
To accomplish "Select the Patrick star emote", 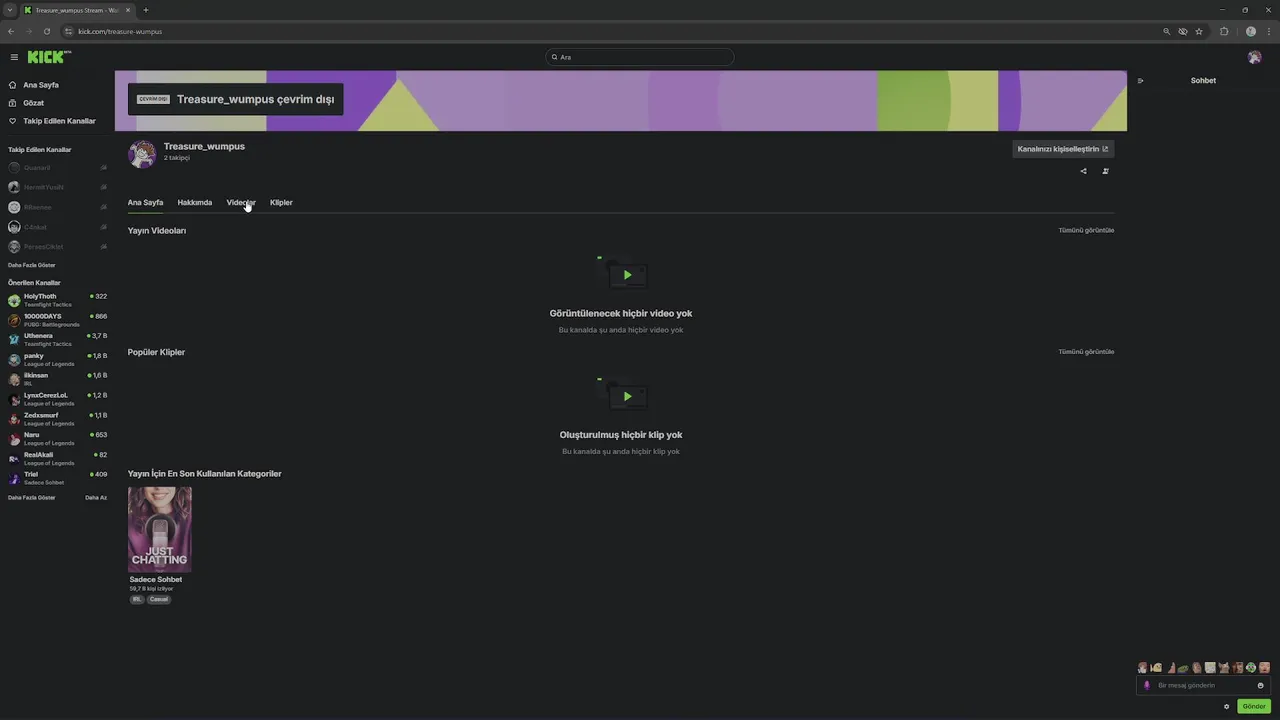I will pos(1171,668).
